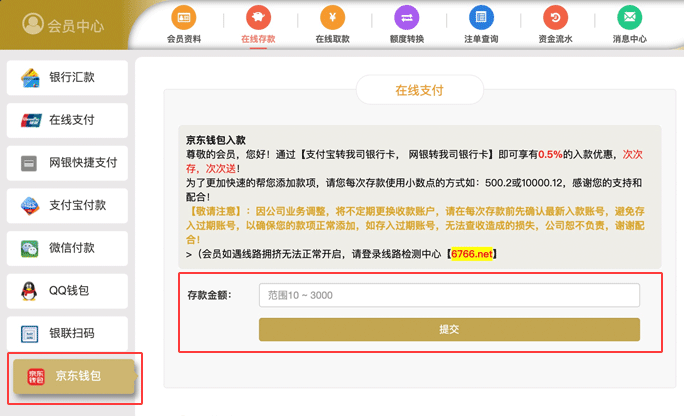Click the 存款金额 amount input field

click(448, 295)
